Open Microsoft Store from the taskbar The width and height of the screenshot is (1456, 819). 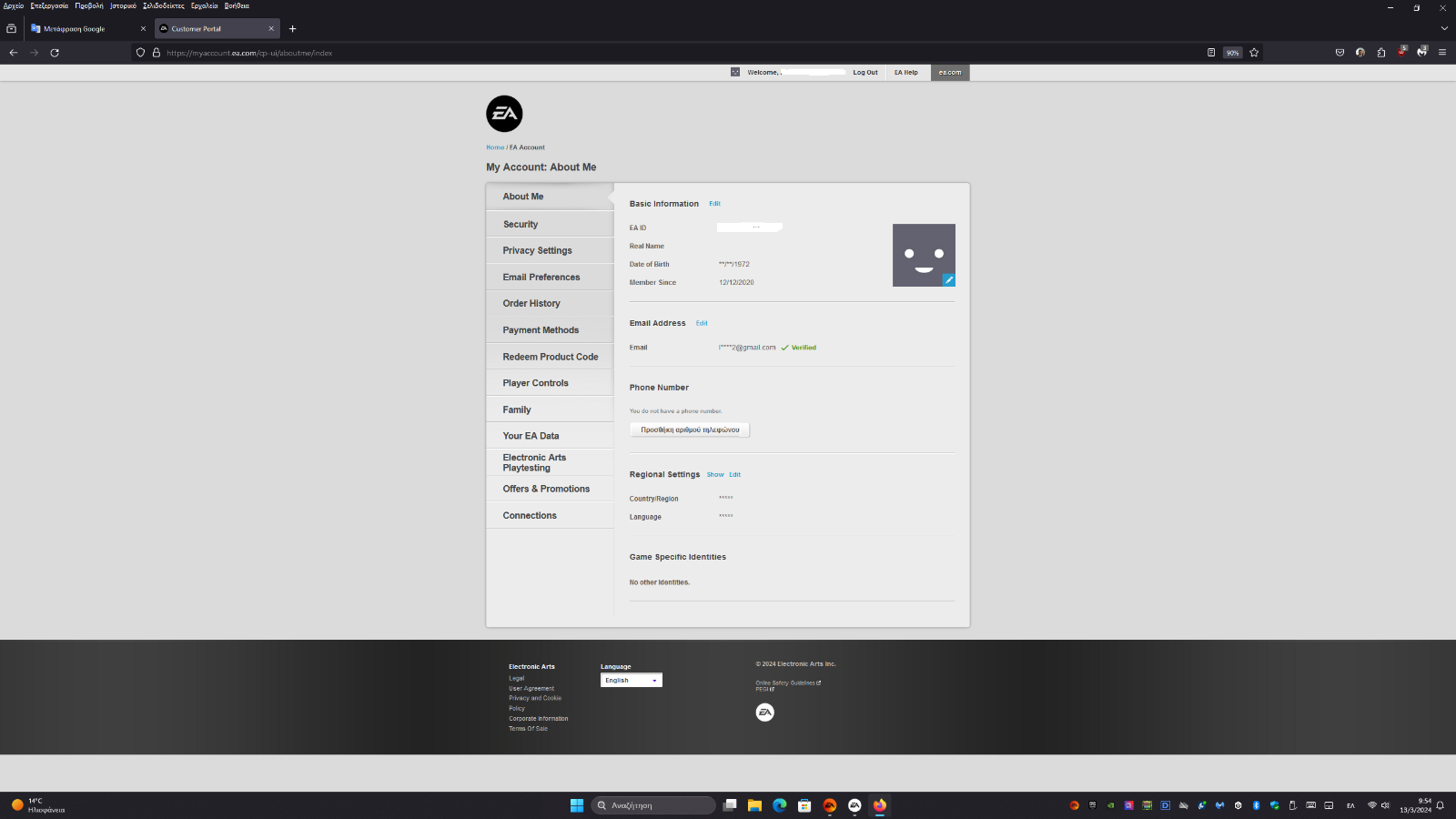click(804, 805)
